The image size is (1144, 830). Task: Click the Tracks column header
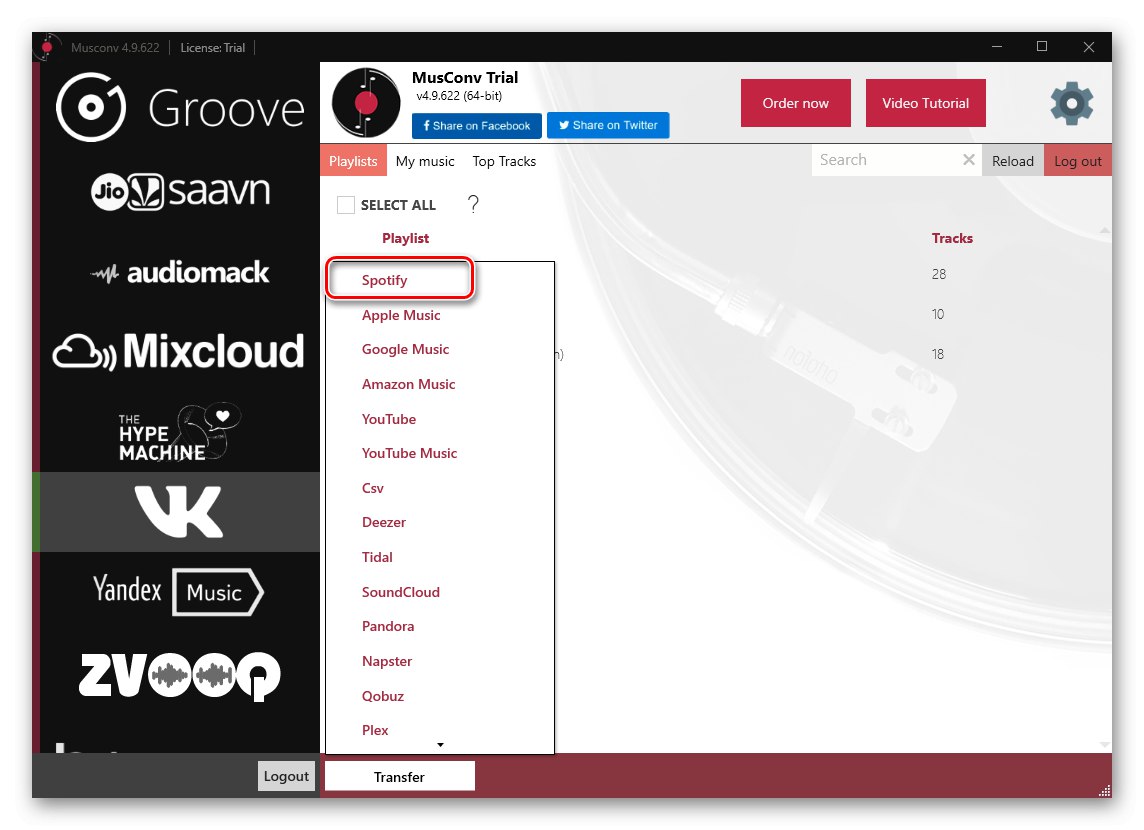pos(952,238)
